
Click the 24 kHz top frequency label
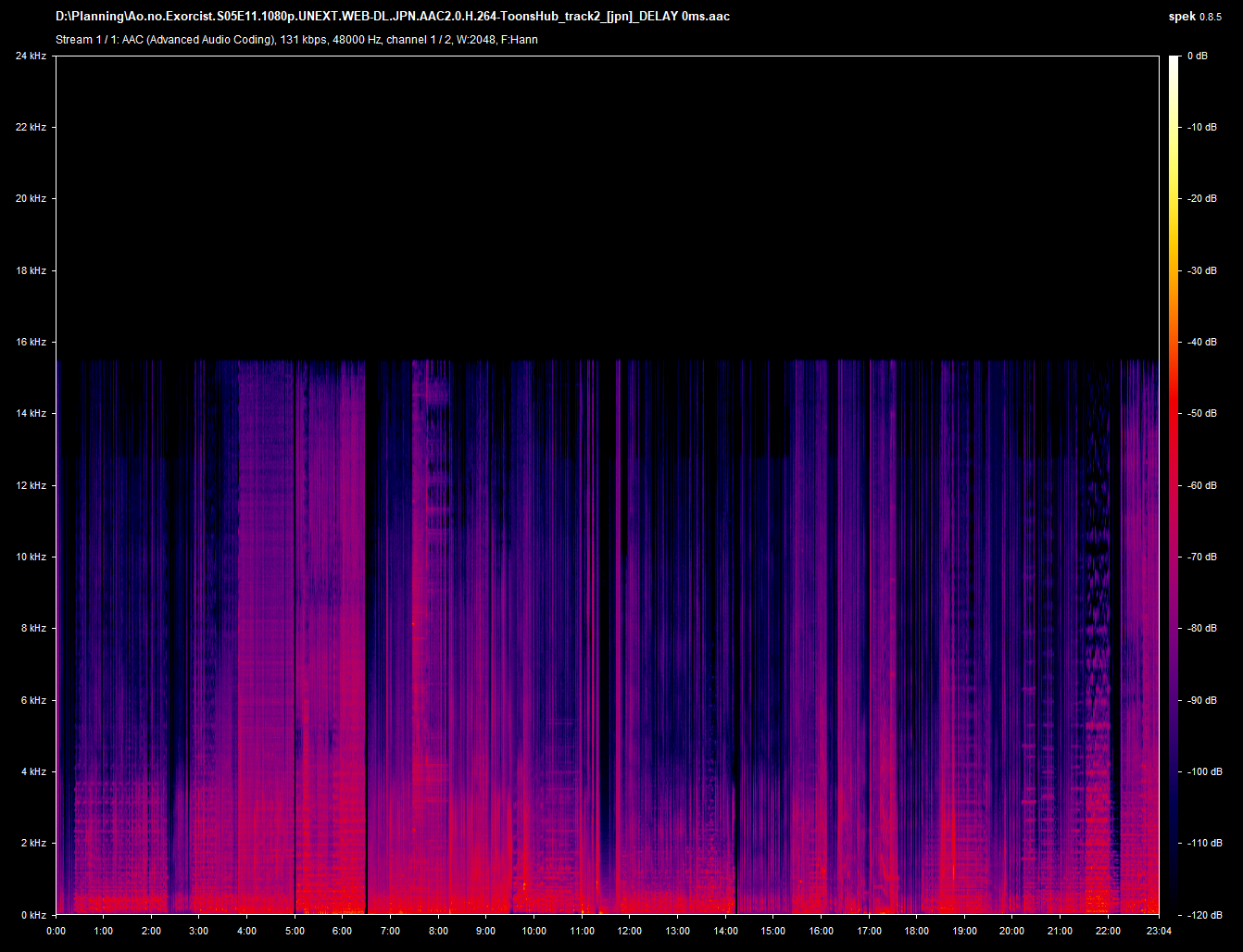[31, 56]
